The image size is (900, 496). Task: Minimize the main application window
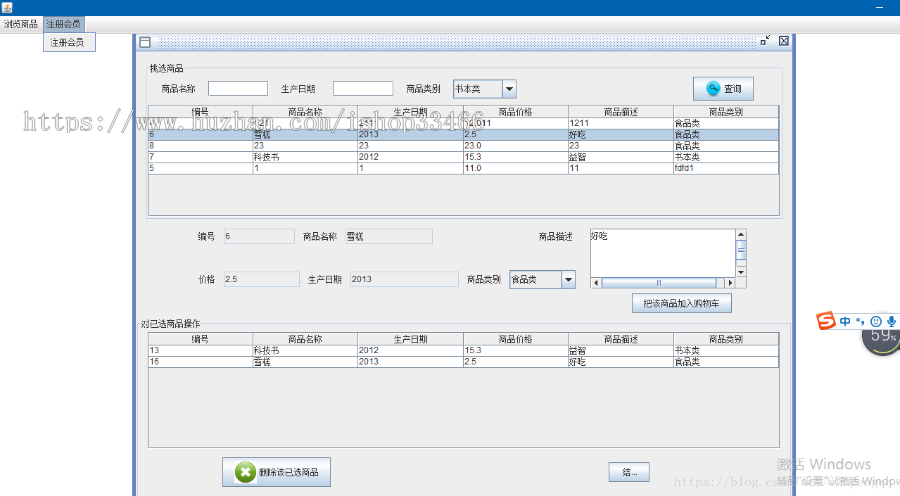tap(879, 7)
